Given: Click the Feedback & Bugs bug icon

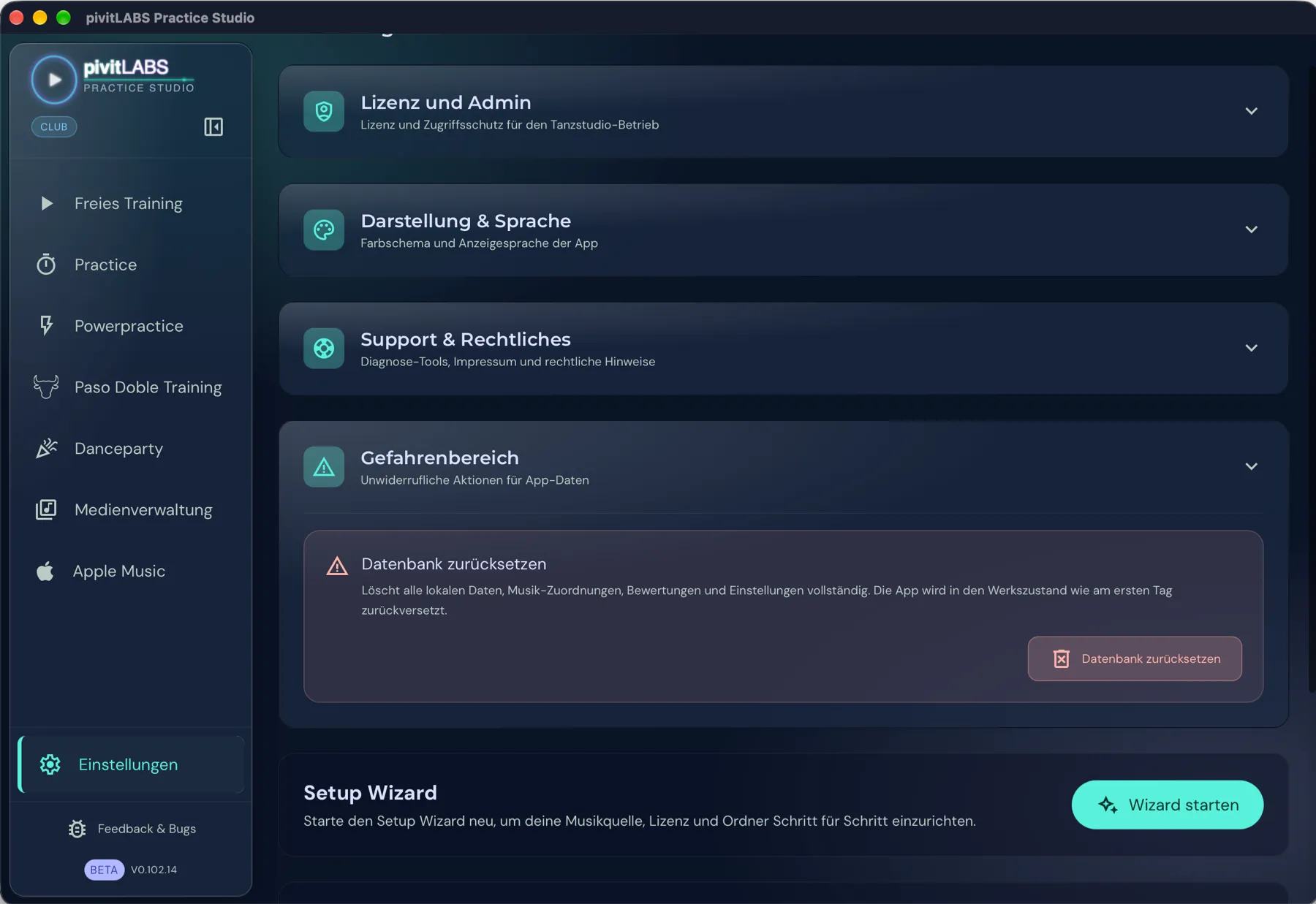Looking at the screenshot, I should 77,829.
